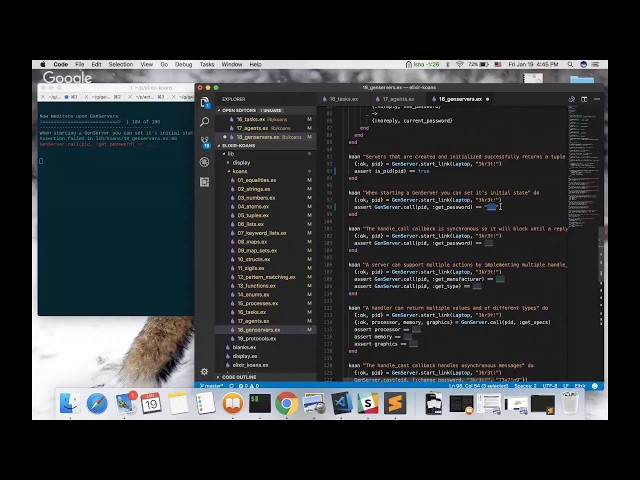This screenshot has height=480, width=640.
Task: Click the Ln 98 Col 54 indicator
Action: point(478,386)
